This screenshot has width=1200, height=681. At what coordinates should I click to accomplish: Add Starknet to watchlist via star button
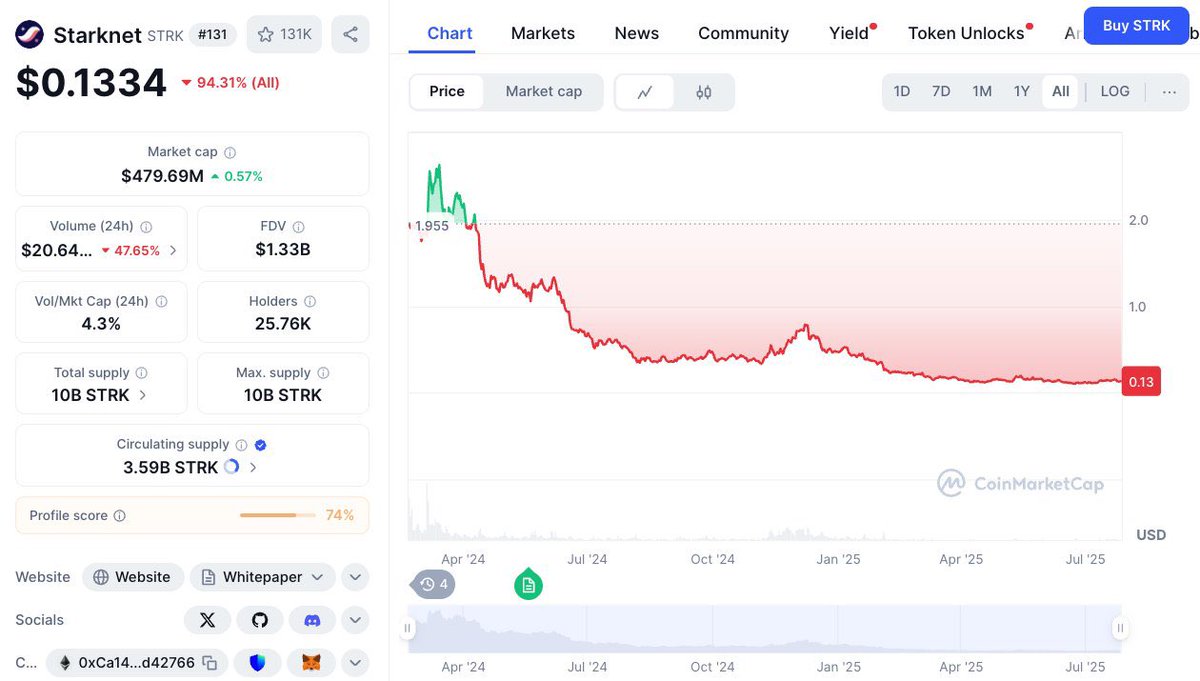pyautogui.click(x=284, y=34)
